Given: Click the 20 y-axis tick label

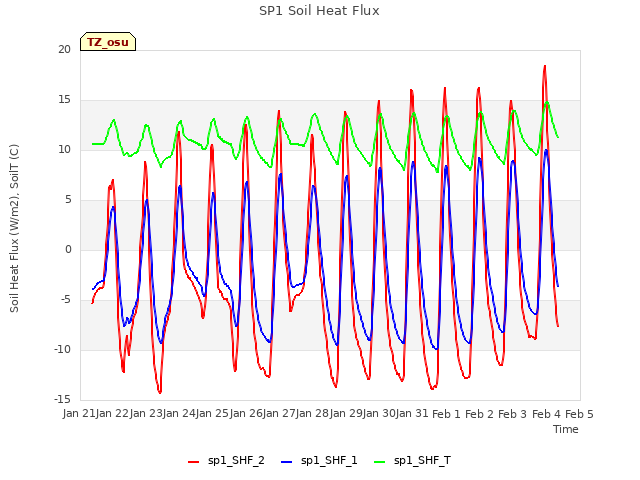Looking at the screenshot, I should (x=64, y=49).
